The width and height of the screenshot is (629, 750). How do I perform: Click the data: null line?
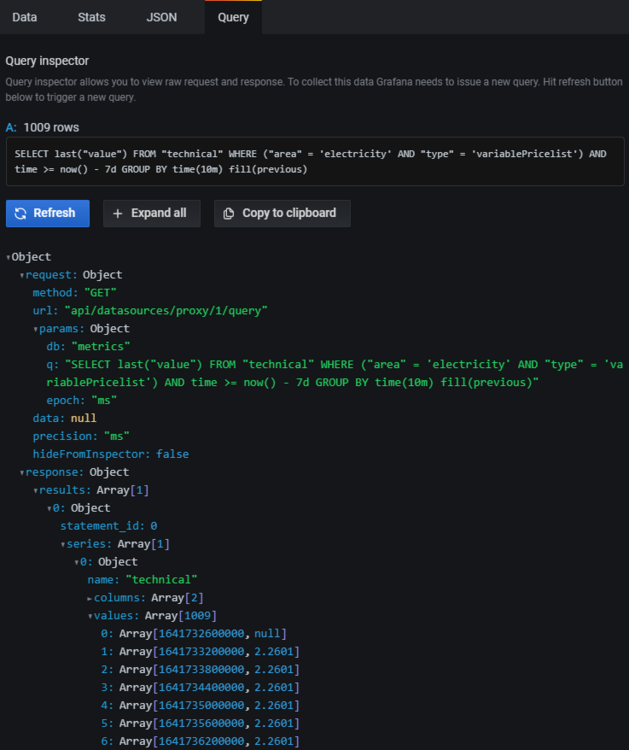tap(65, 418)
